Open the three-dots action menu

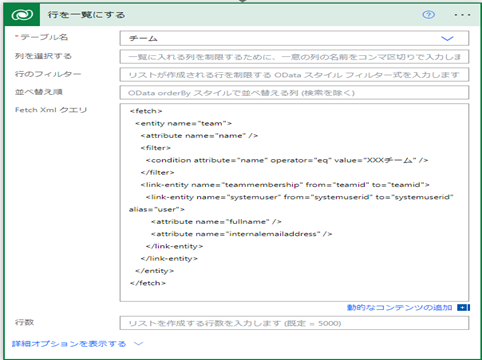(x=462, y=15)
